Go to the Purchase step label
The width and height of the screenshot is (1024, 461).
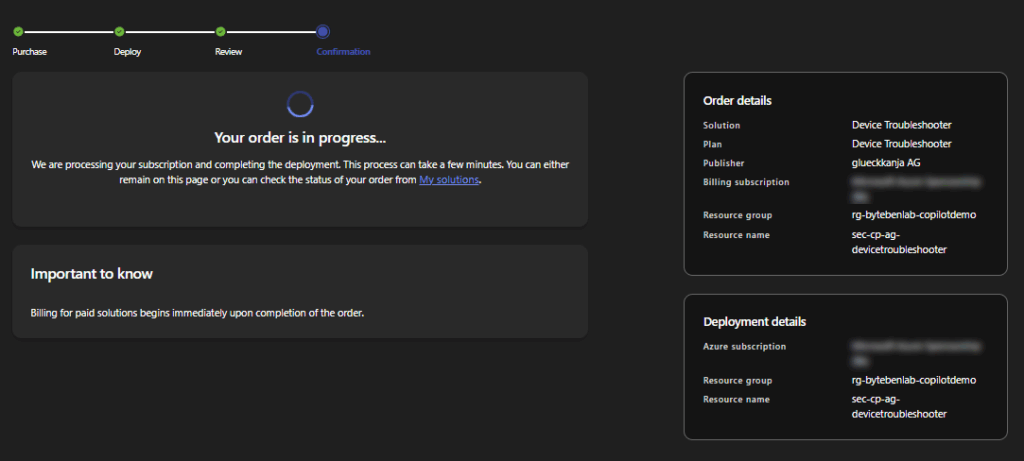[29, 52]
